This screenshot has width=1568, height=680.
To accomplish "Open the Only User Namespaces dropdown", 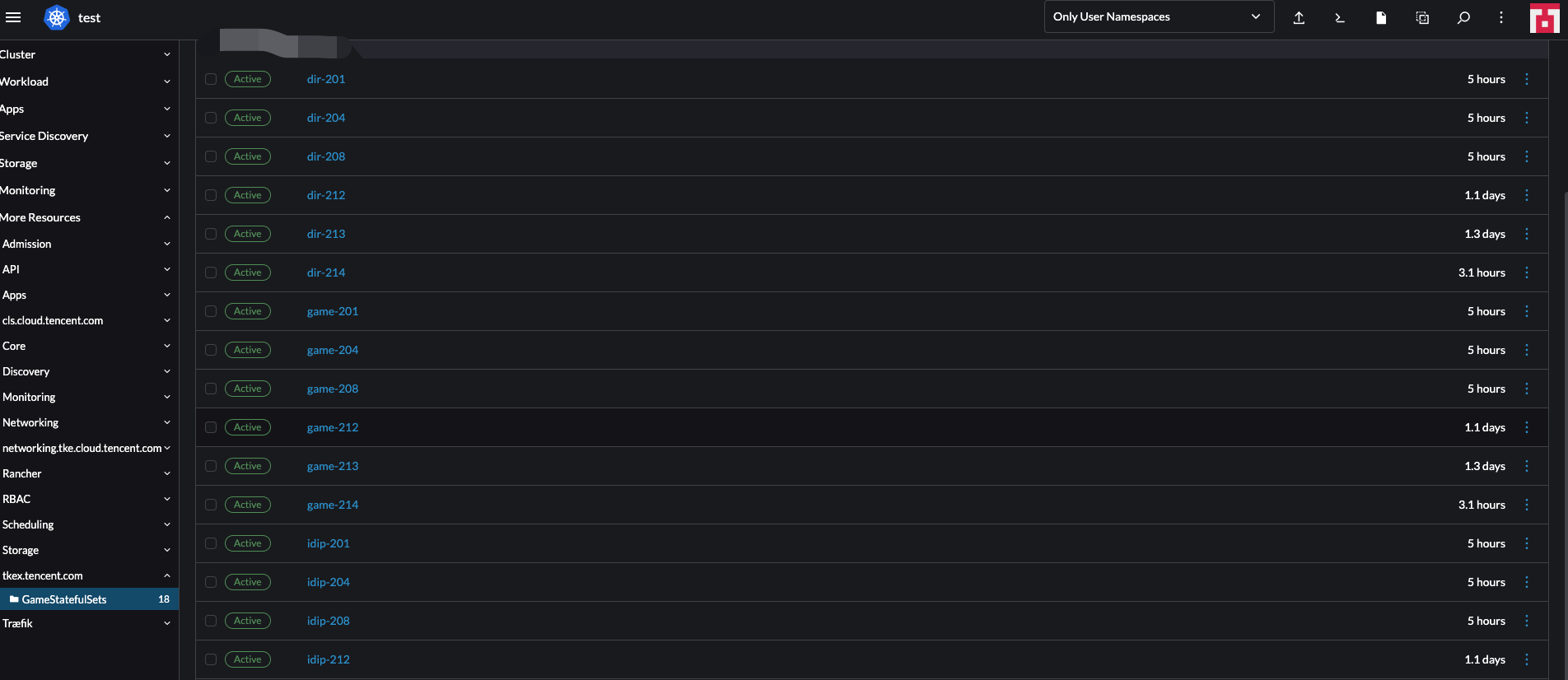I will [x=1159, y=16].
